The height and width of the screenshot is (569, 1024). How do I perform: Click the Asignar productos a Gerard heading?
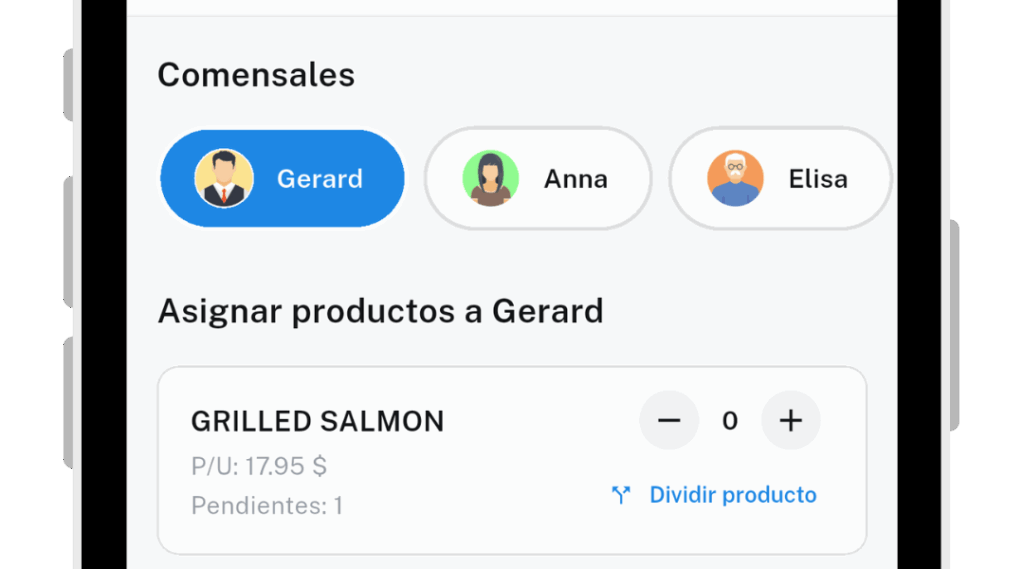tap(380, 311)
